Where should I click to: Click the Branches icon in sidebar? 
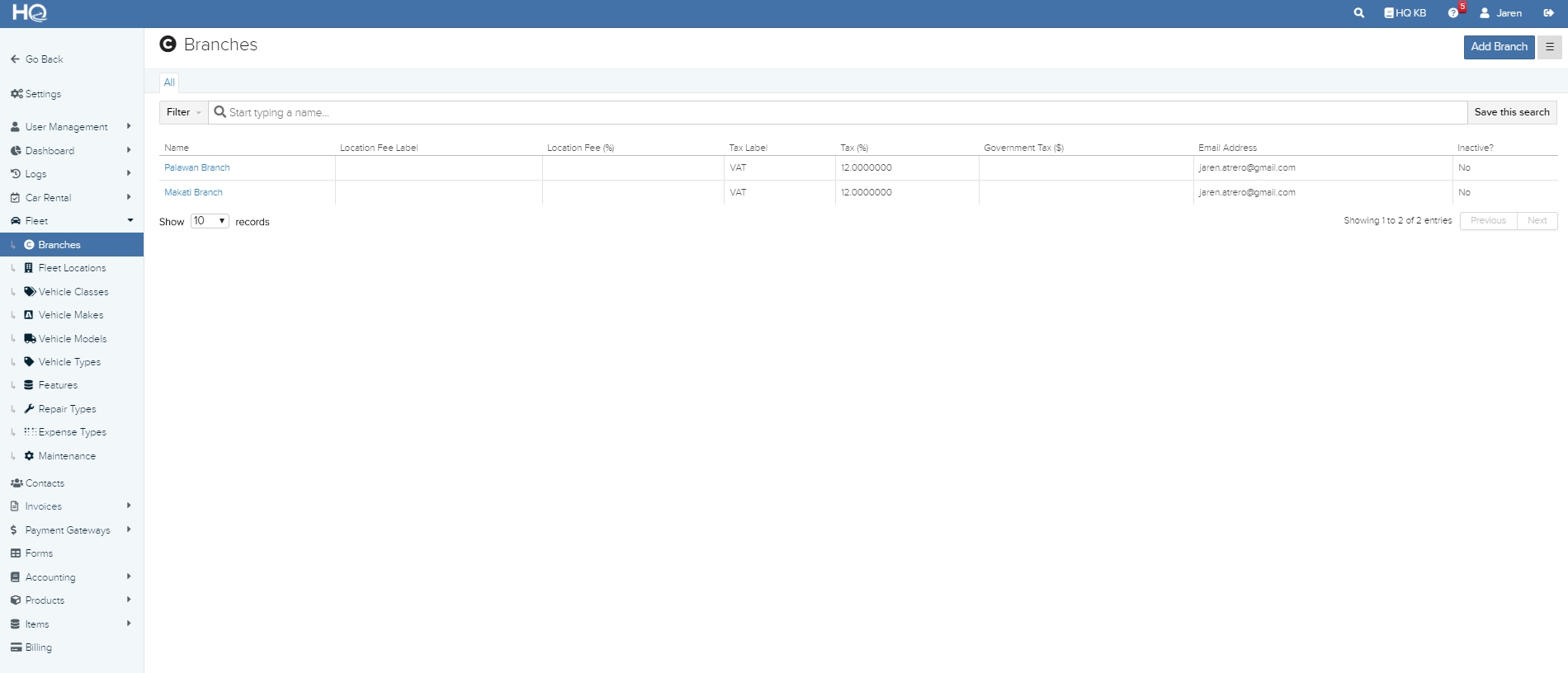point(29,245)
